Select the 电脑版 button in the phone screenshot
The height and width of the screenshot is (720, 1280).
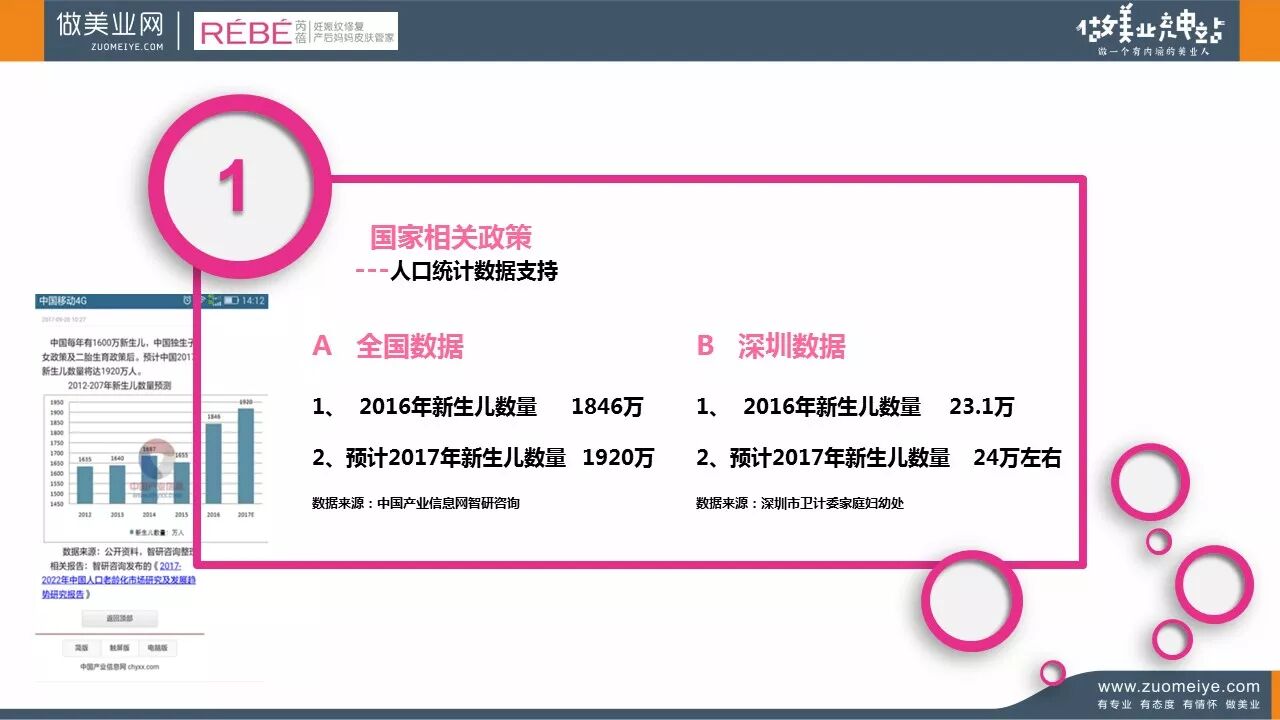(x=157, y=648)
